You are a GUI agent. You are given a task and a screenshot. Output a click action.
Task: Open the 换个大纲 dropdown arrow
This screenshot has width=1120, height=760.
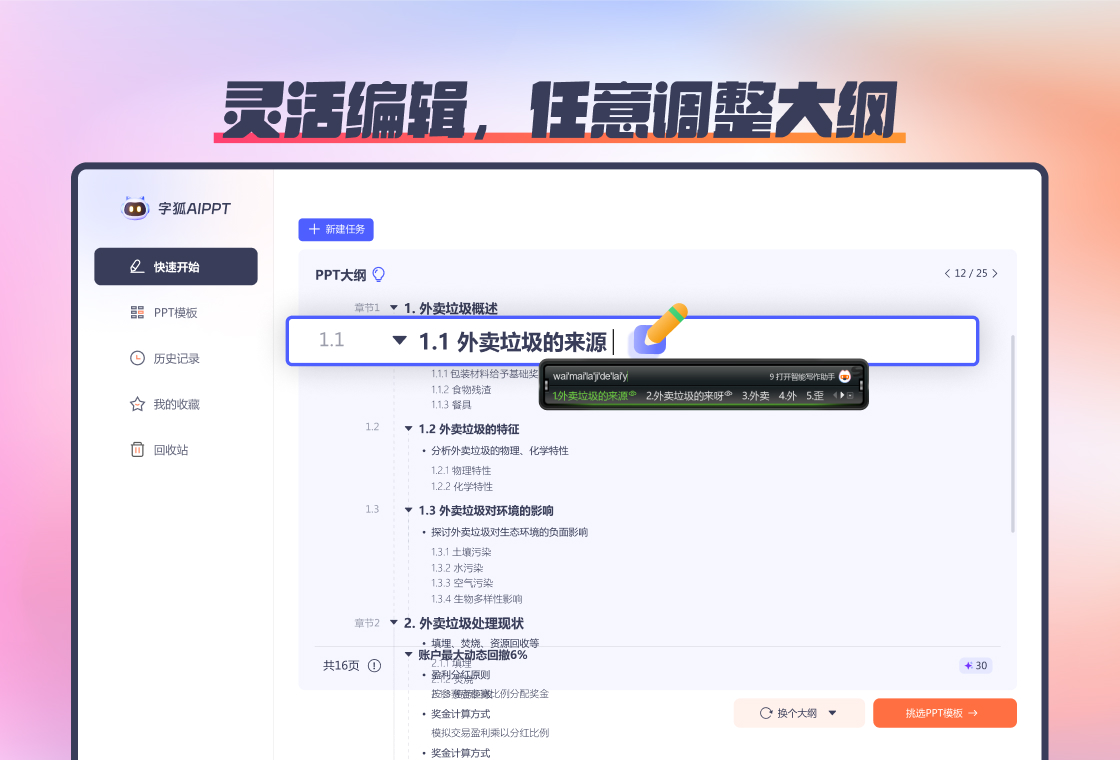tap(830, 712)
